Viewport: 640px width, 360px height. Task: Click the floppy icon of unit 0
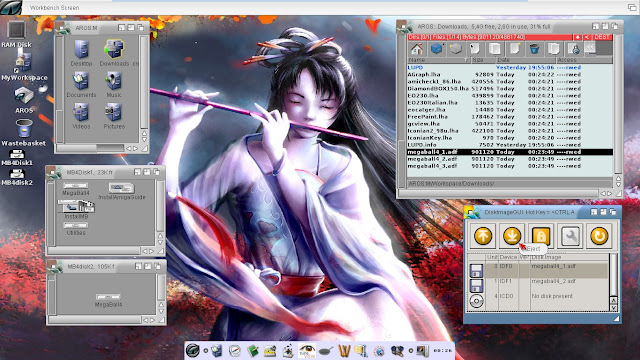coord(476,270)
